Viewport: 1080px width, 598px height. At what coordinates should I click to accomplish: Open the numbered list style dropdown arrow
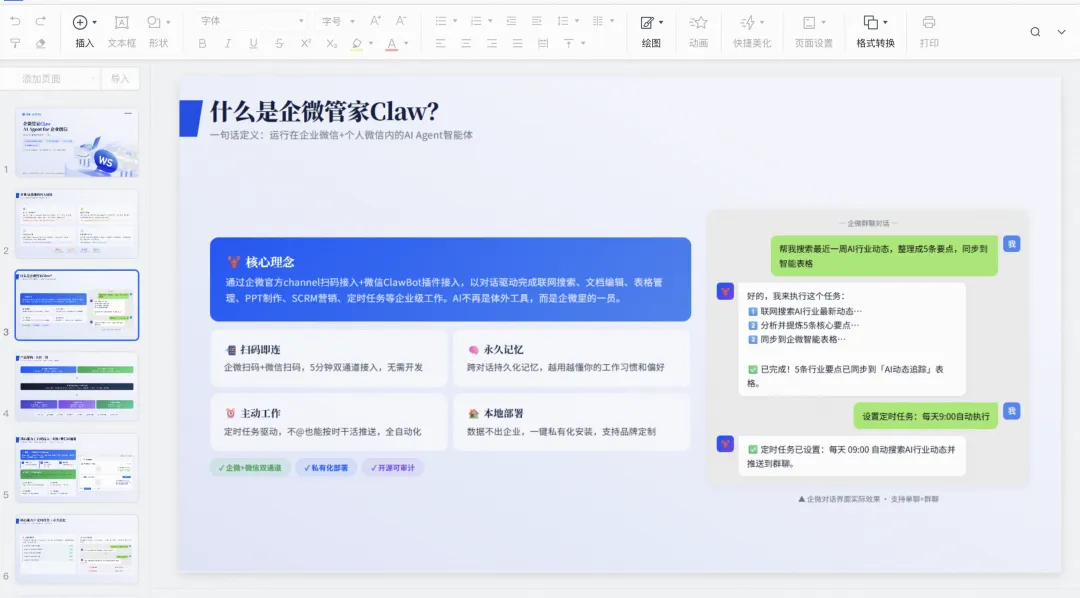490,21
